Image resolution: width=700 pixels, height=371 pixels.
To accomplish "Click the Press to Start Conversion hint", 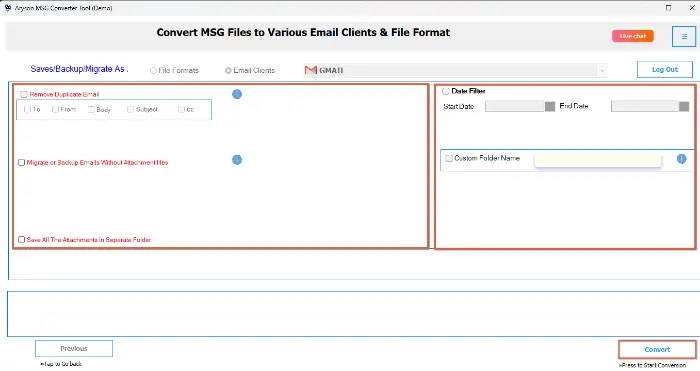I will [652, 365].
